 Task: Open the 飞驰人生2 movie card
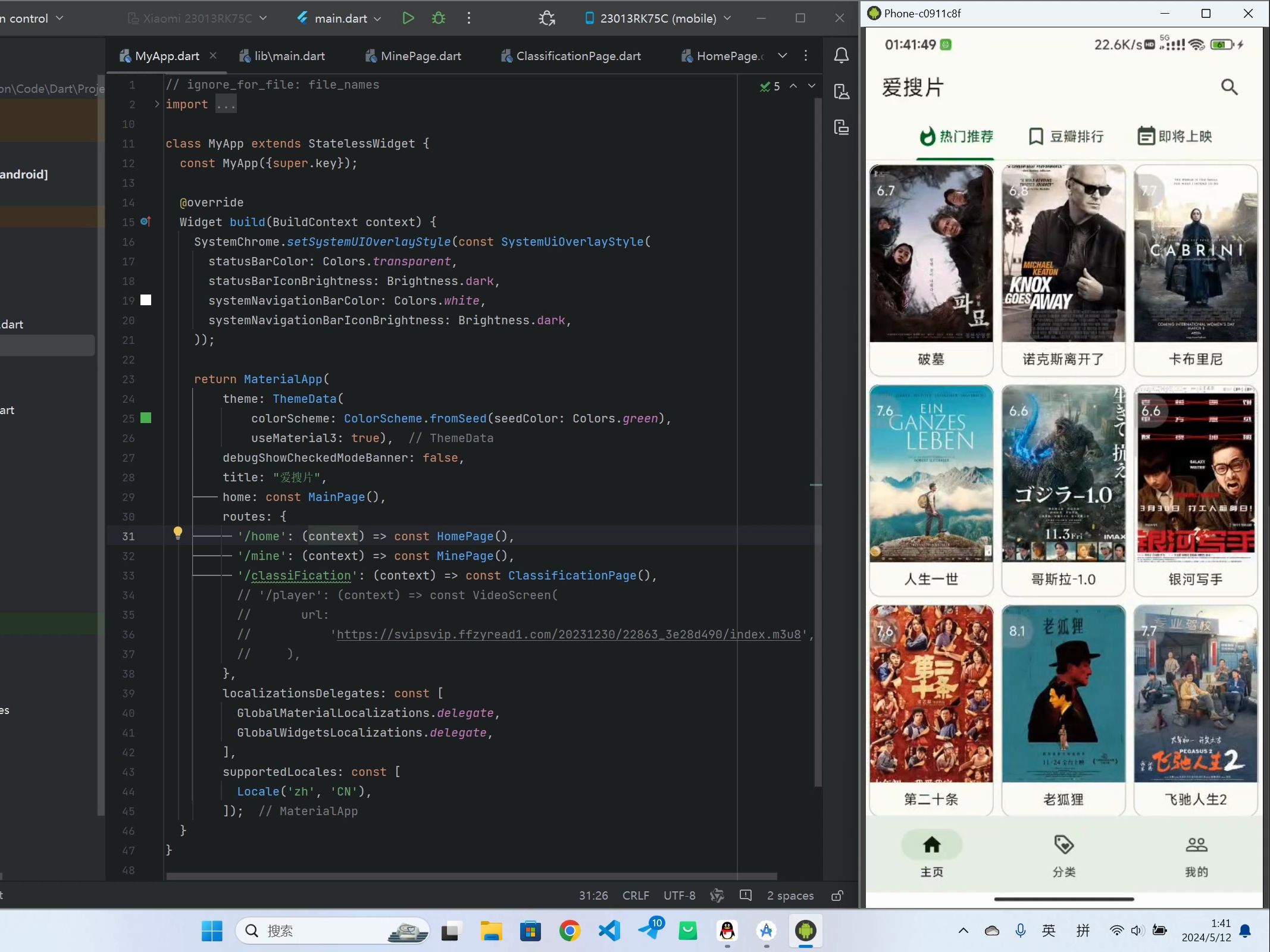(x=1196, y=710)
